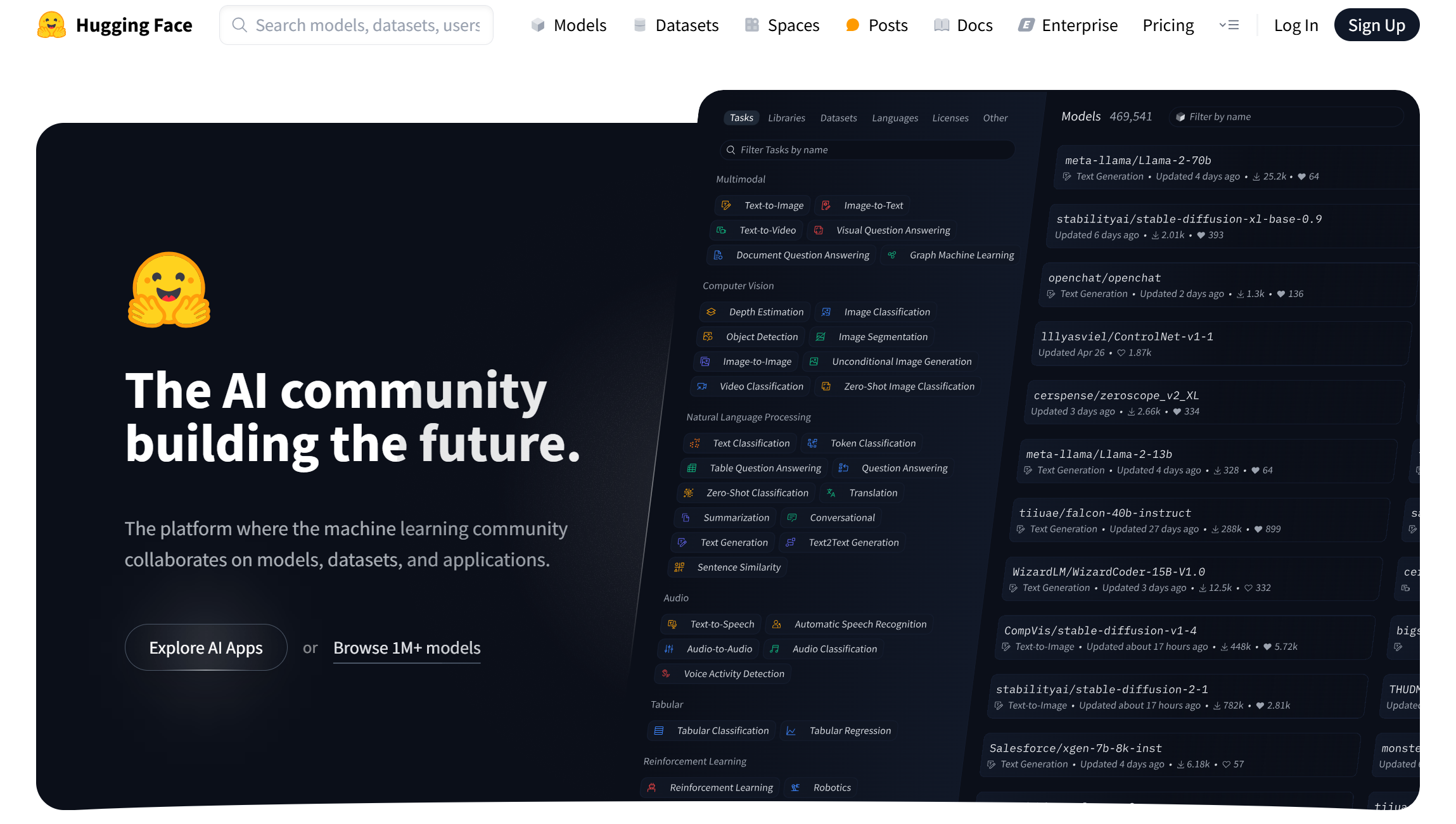Screen dimensions: 1456x824
Task: Expand the more-options menu beside Pricing
Action: coord(1229,25)
